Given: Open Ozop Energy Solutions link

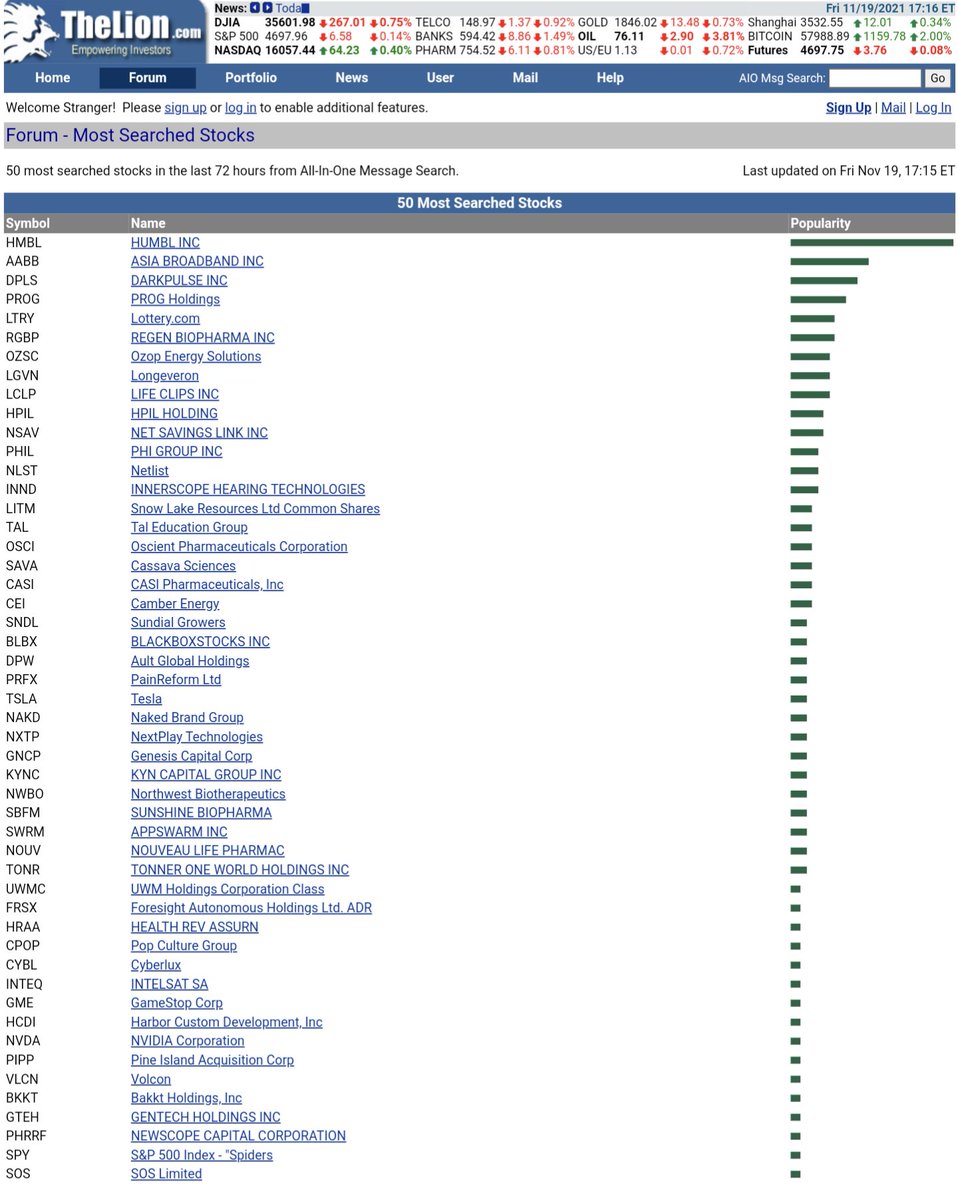Looking at the screenshot, I should [196, 357].
